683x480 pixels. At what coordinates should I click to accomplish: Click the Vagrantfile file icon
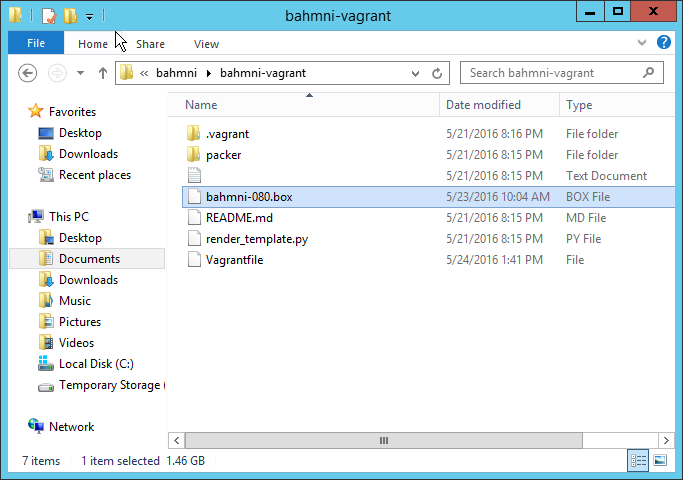pos(194,260)
